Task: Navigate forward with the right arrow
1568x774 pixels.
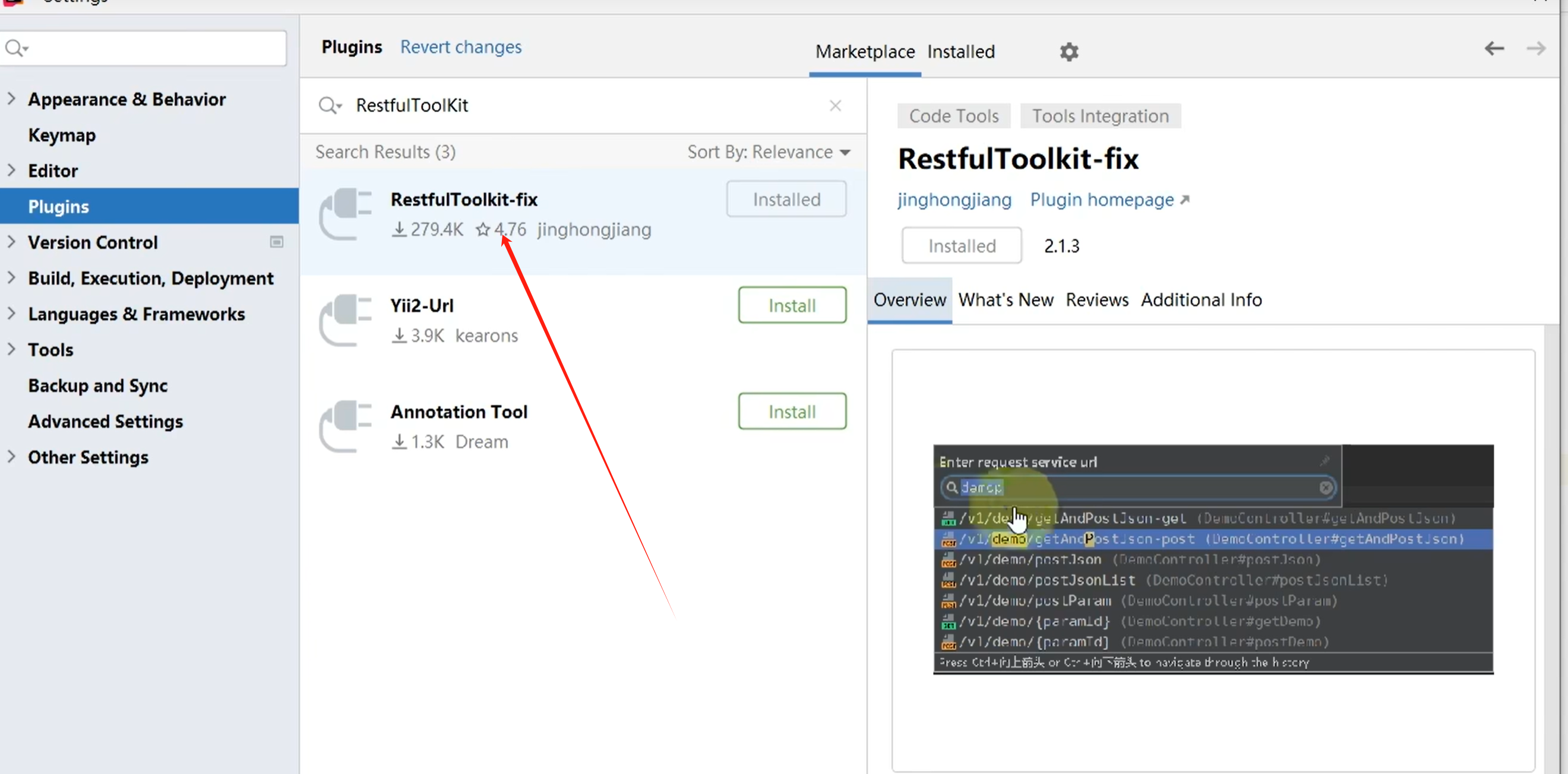Action: tap(1536, 49)
